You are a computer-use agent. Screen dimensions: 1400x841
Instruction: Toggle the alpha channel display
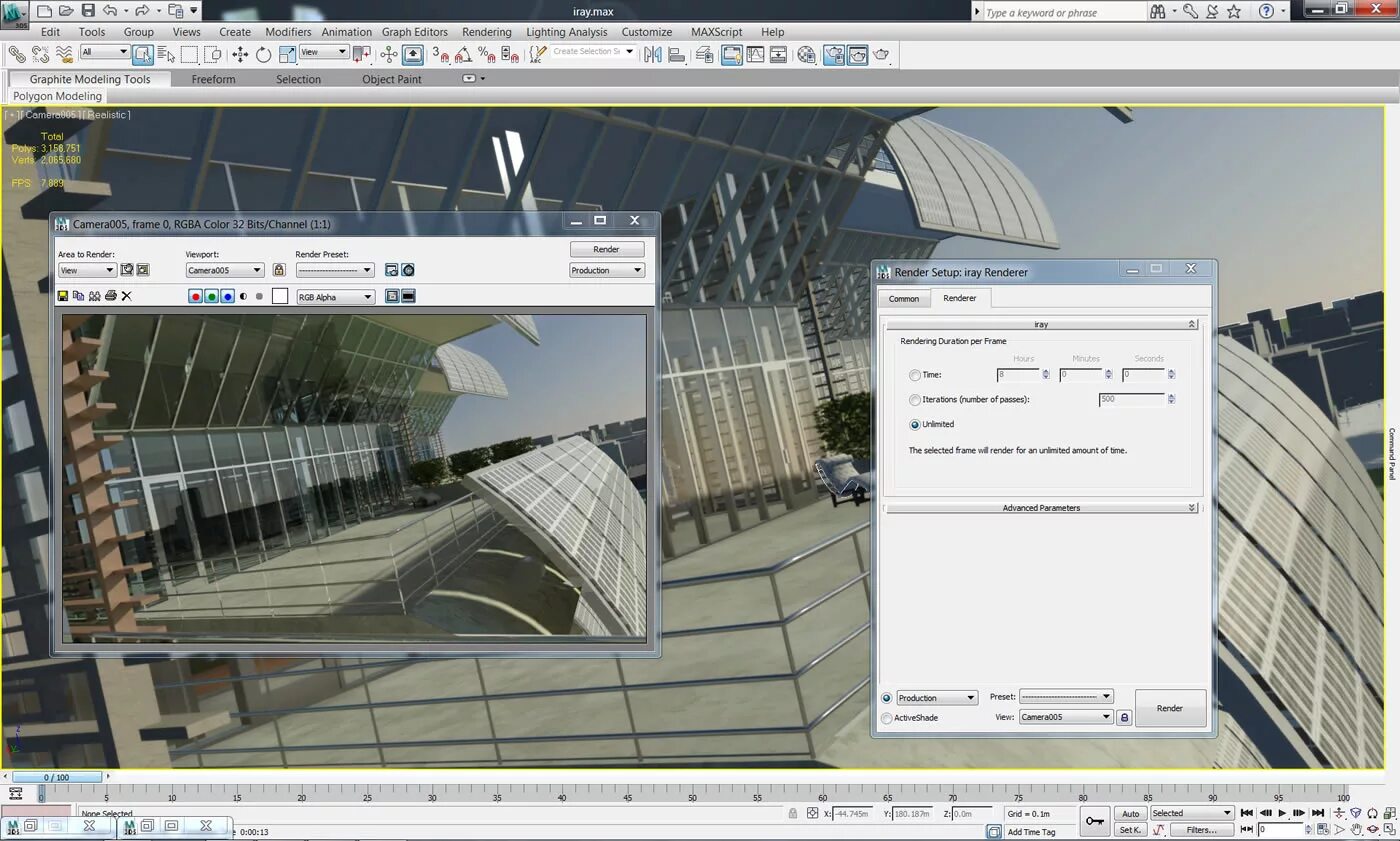pos(243,297)
